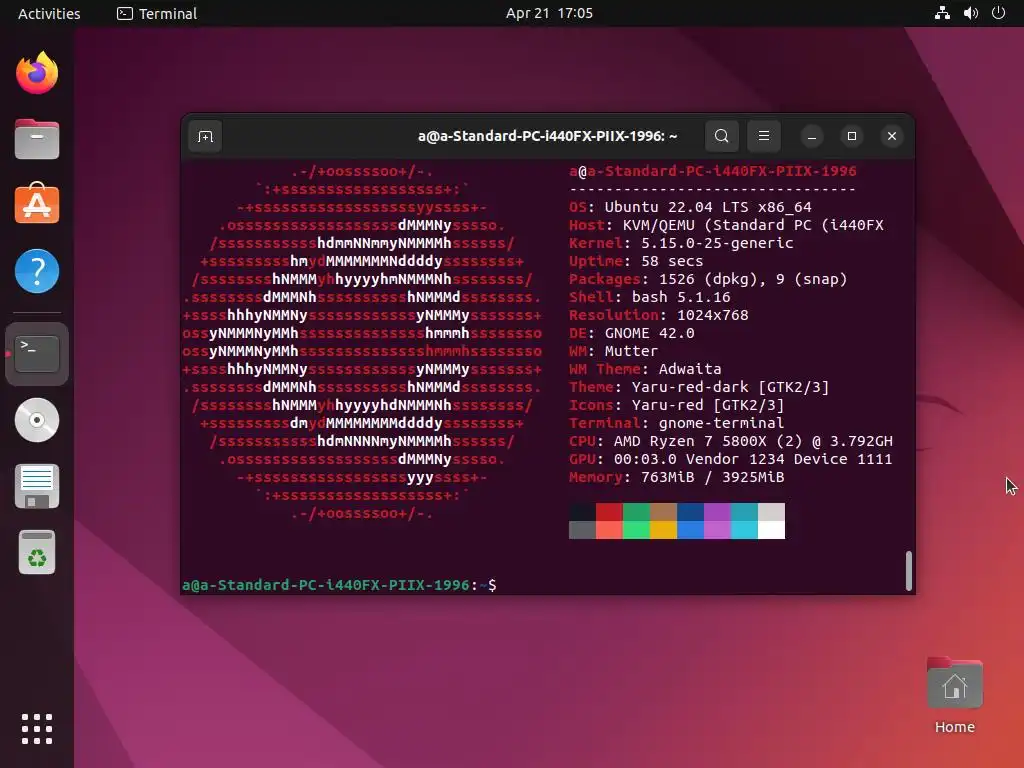The width and height of the screenshot is (1024, 768).
Task: Click 'gnome-terminal' text
Action: [721, 423]
